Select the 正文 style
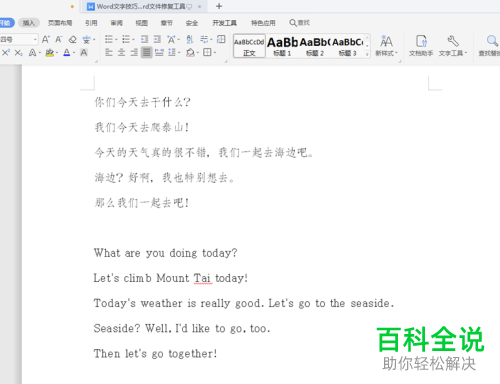Image resolution: width=500 pixels, height=384 pixels. (x=249, y=46)
